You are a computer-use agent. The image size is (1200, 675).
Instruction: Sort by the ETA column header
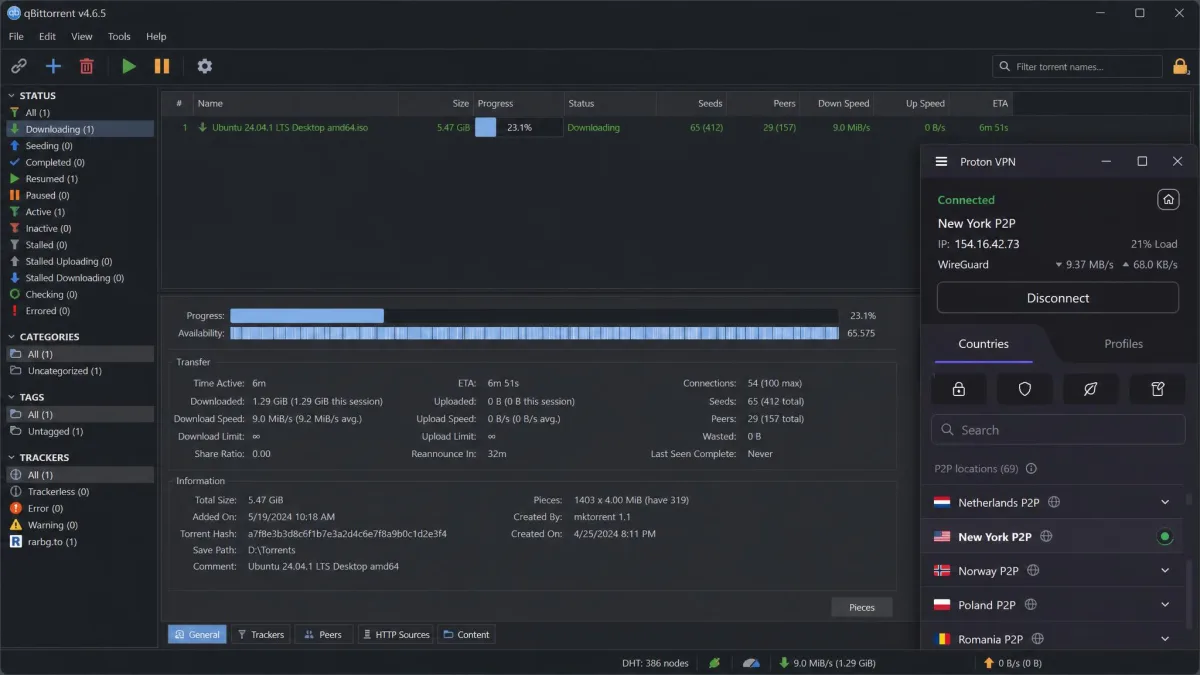tap(982, 103)
